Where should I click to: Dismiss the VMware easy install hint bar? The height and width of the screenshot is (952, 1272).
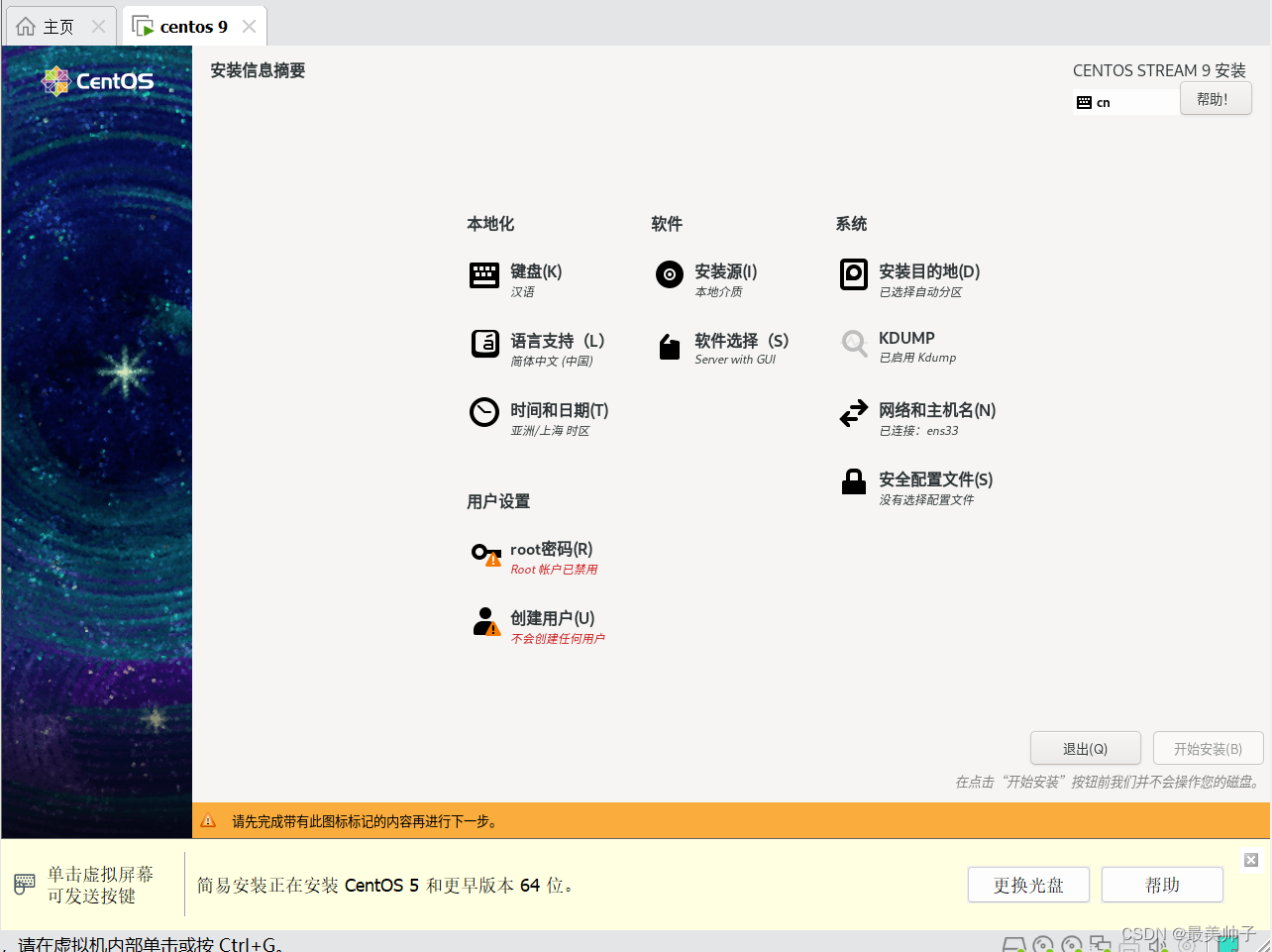pyautogui.click(x=1251, y=860)
